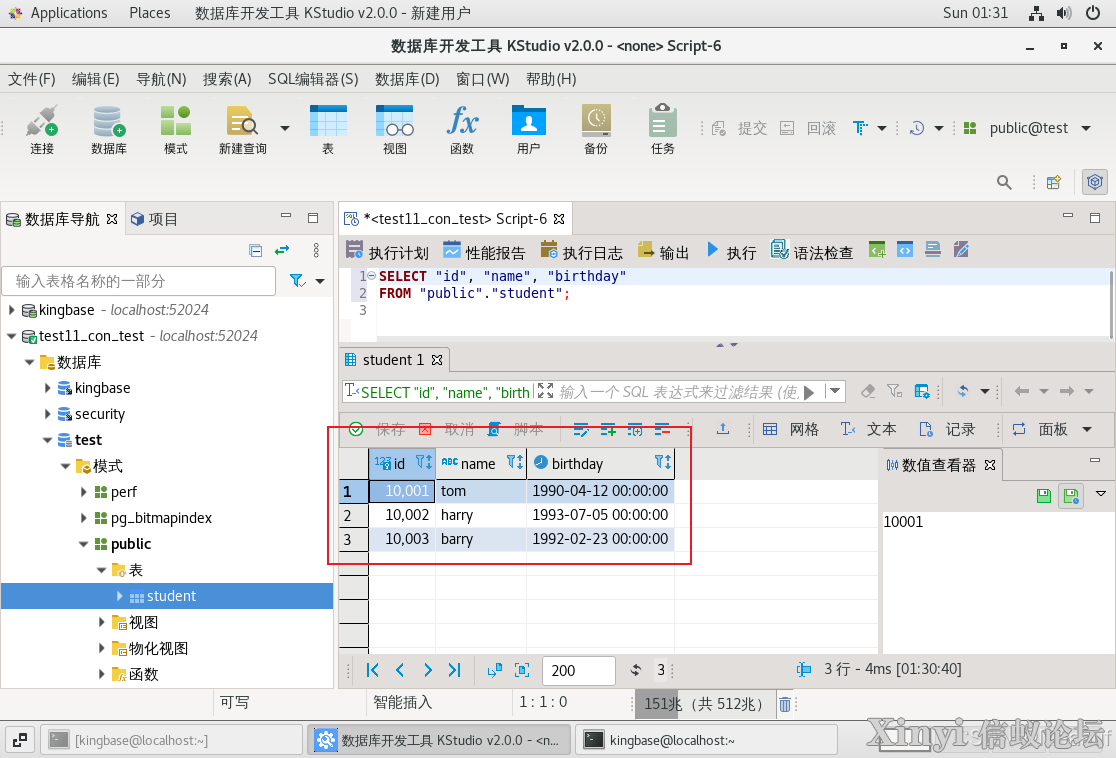
Task: Click the 模式 (schema) toolbar icon
Action: [x=176, y=129]
